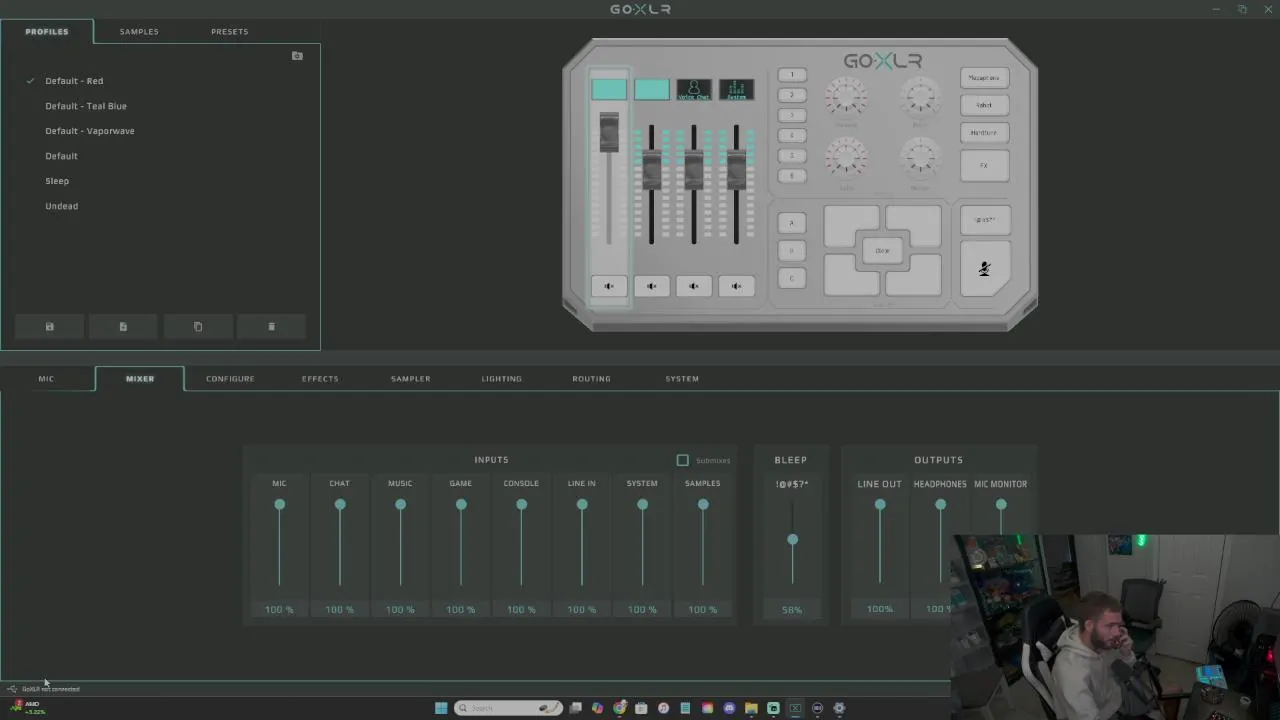This screenshot has height=720, width=1280.
Task: Switch to the Presets tab
Action: (229, 31)
